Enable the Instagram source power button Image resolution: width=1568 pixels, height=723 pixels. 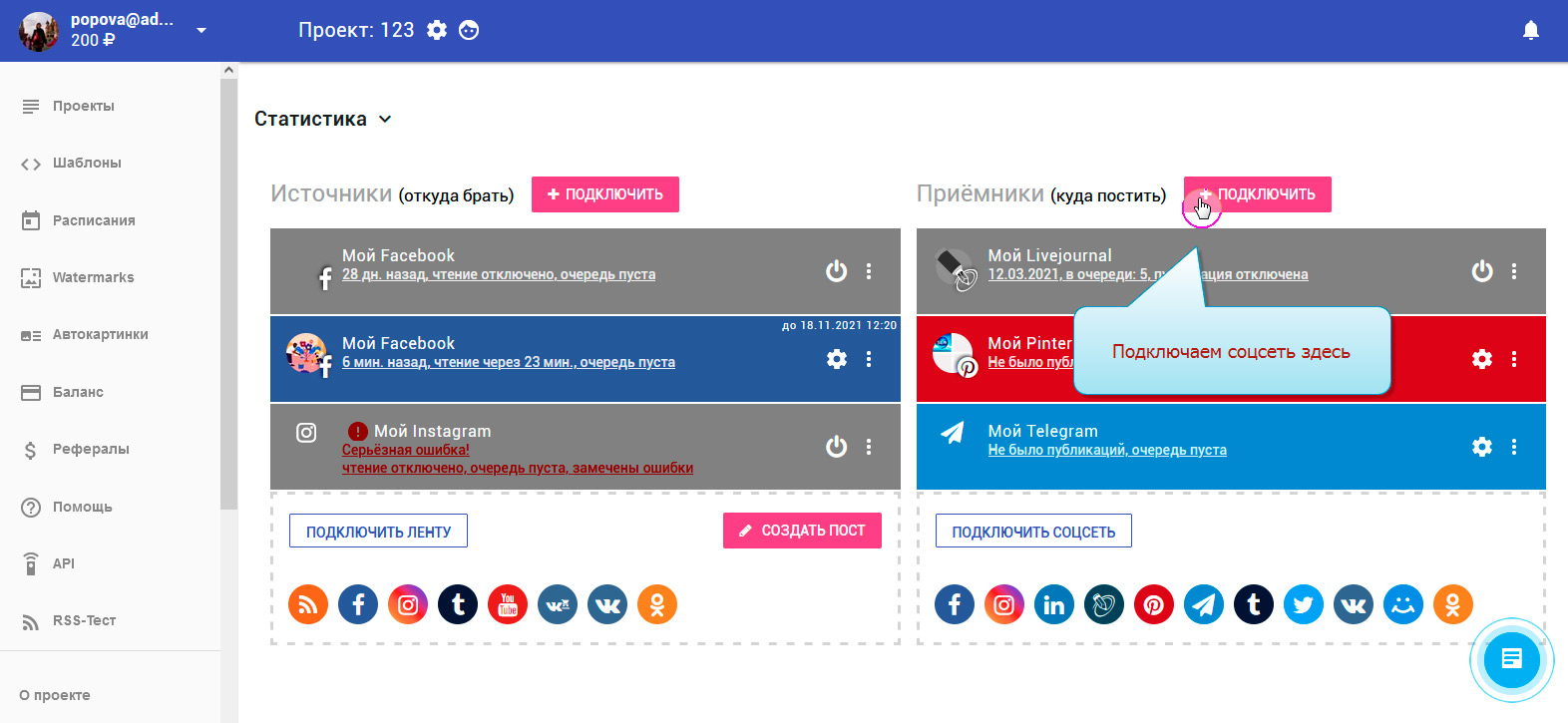836,447
